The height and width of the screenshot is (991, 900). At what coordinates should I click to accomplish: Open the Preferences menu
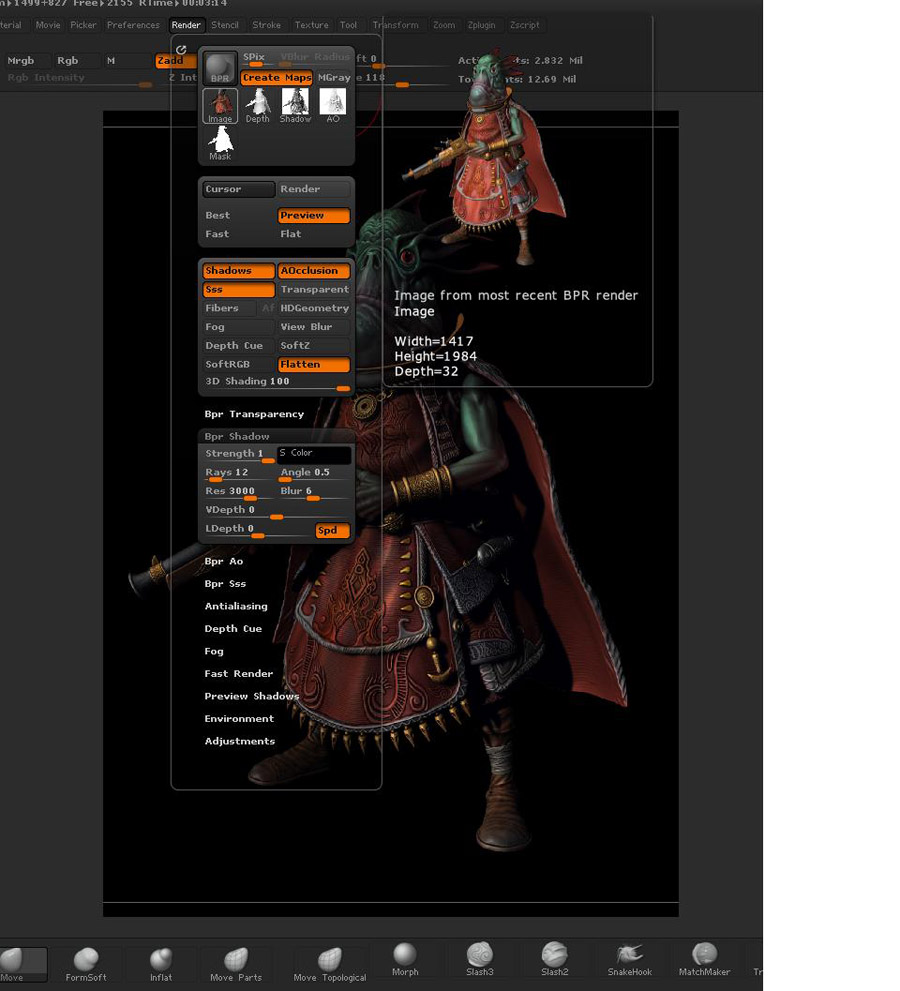click(133, 25)
